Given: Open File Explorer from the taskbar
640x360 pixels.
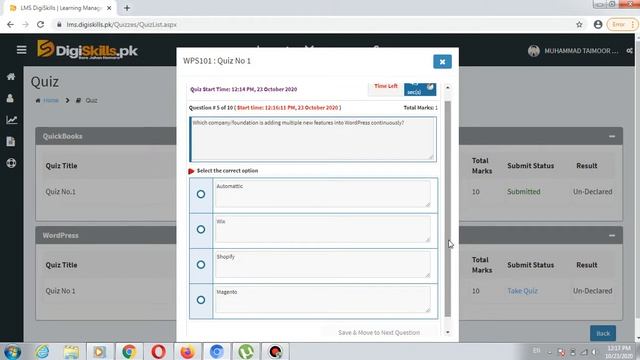Looking at the screenshot, I should (x=71, y=351).
